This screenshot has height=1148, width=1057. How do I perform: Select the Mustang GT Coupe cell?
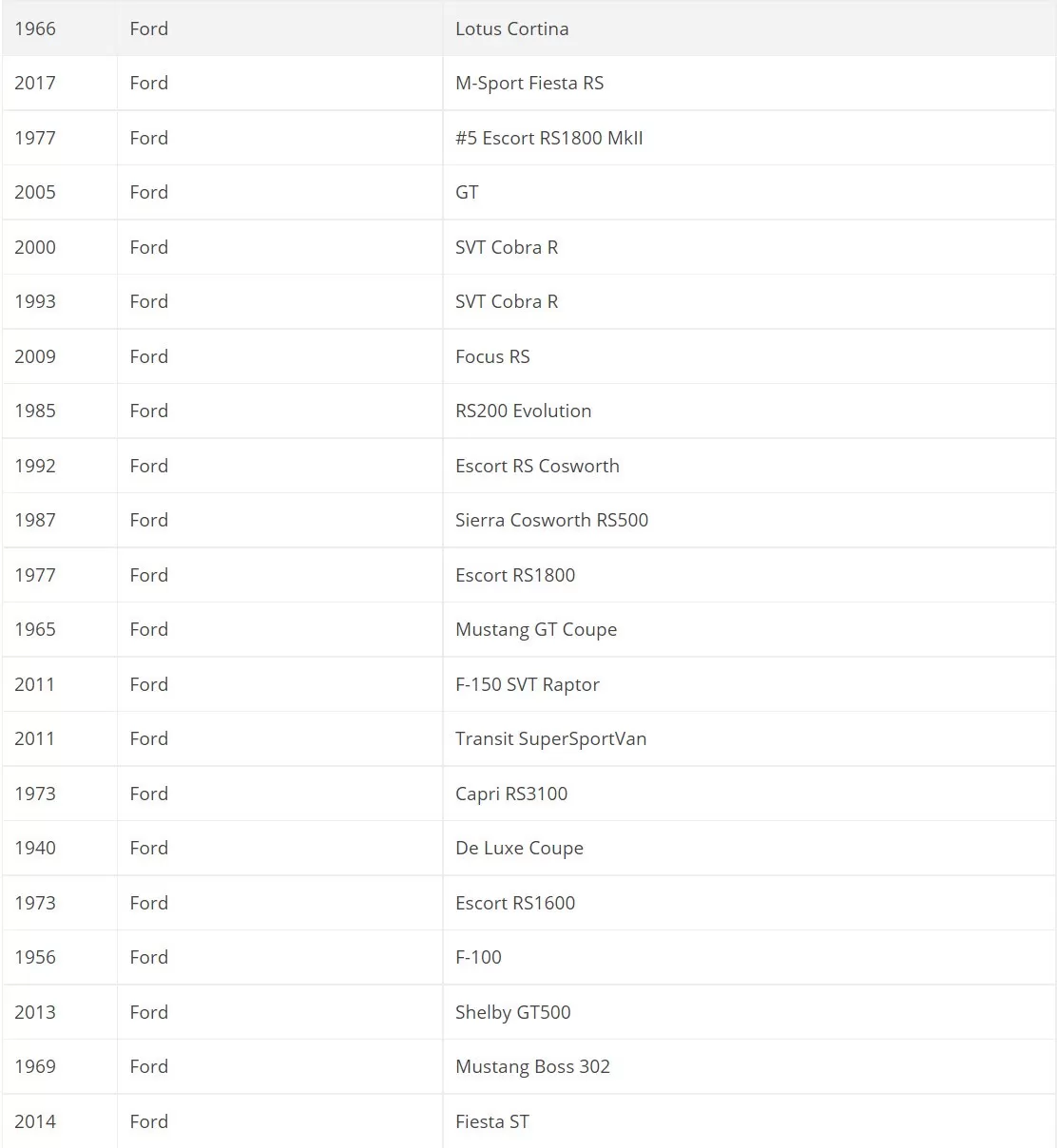(749, 629)
